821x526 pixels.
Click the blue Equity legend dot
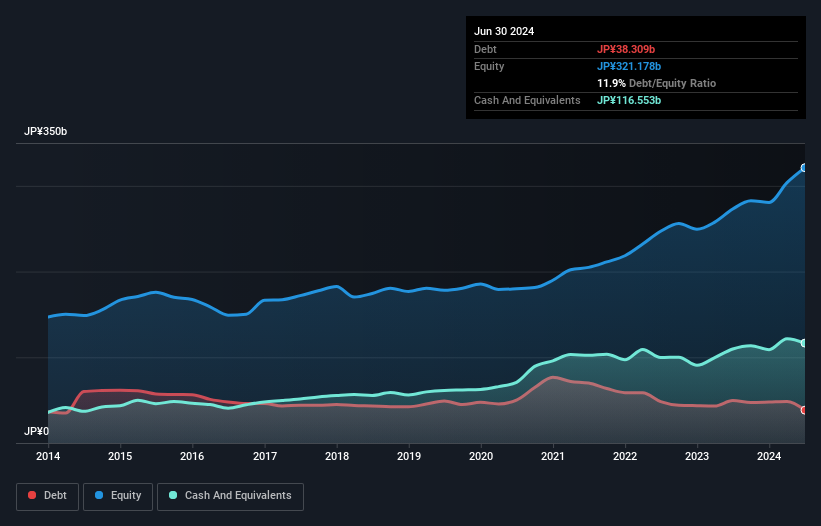pos(101,496)
